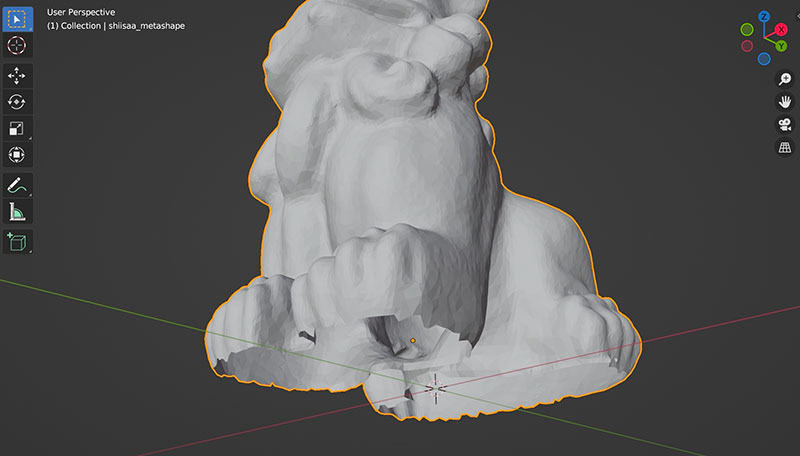The image size is (800, 456).
Task: Choose the Move tool
Action: click(x=17, y=76)
